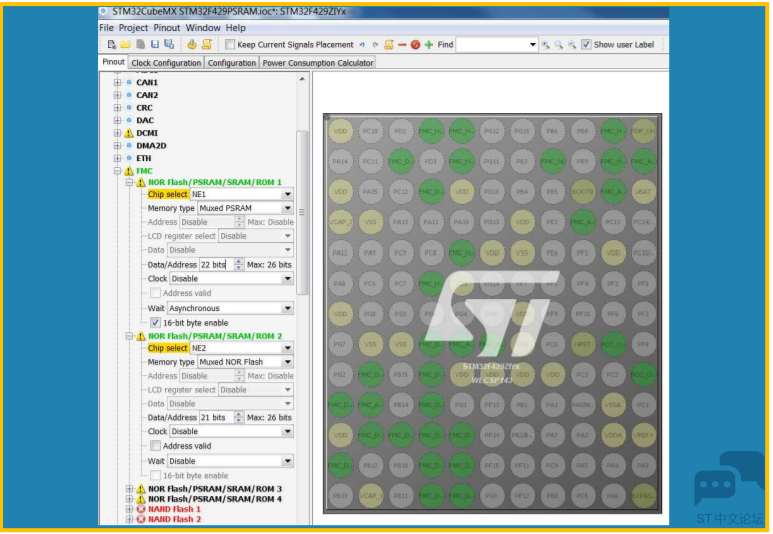This screenshot has height=534, width=773.
Task: Click the FMC warning triangle icon
Action: 129,171
